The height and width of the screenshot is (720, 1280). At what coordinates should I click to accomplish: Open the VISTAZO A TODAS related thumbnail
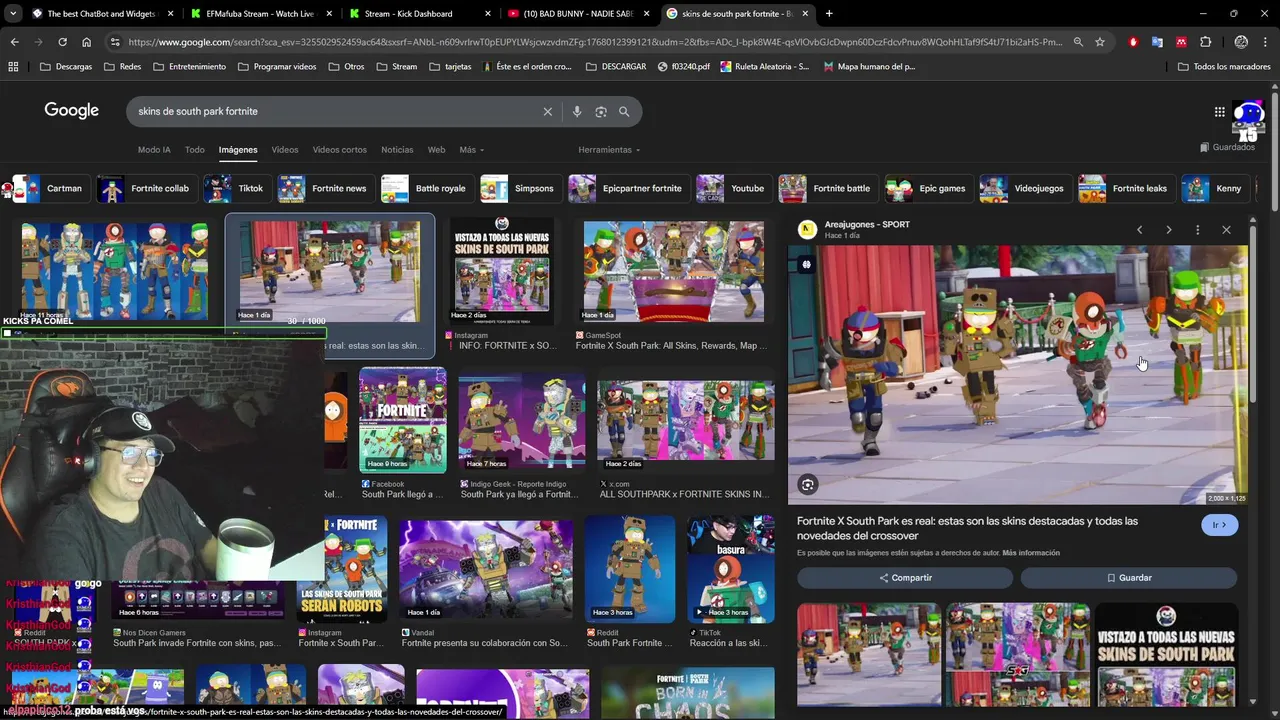click(1166, 654)
